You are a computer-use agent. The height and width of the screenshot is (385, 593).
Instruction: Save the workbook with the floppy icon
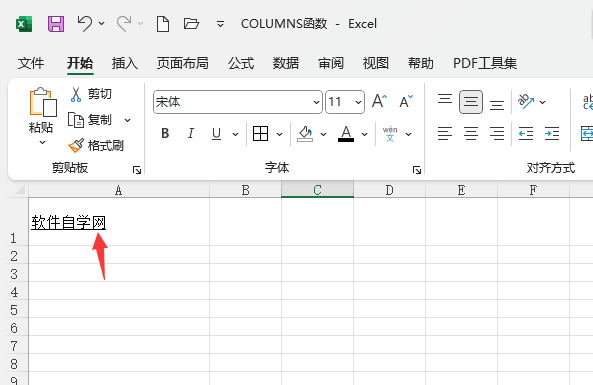tap(56, 24)
